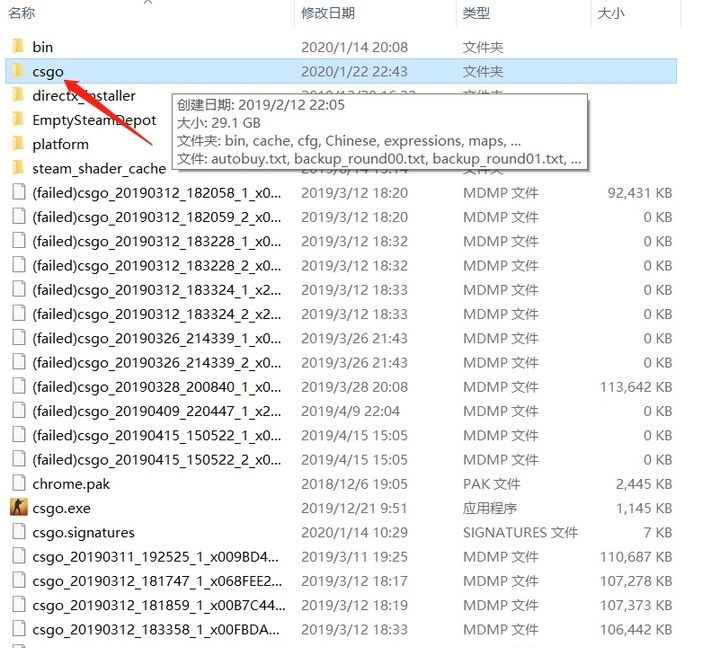Image resolution: width=719 pixels, height=648 pixels.
Task: Click icon of csgo_20190312_181747_1 file
Action: click(x=19, y=580)
